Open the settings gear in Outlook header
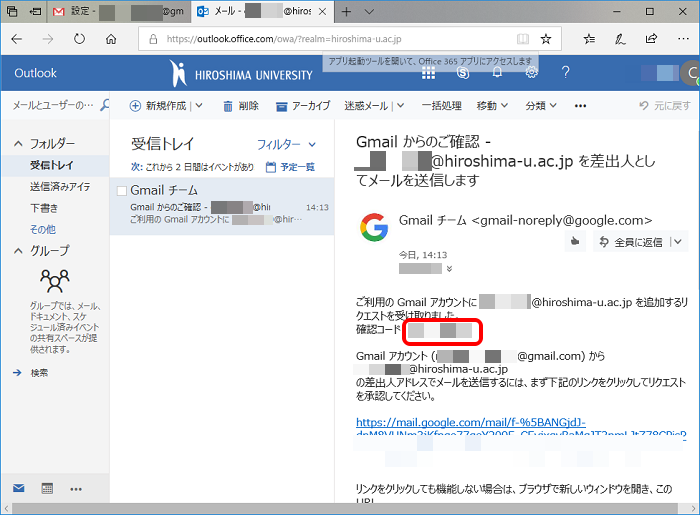 [531, 72]
